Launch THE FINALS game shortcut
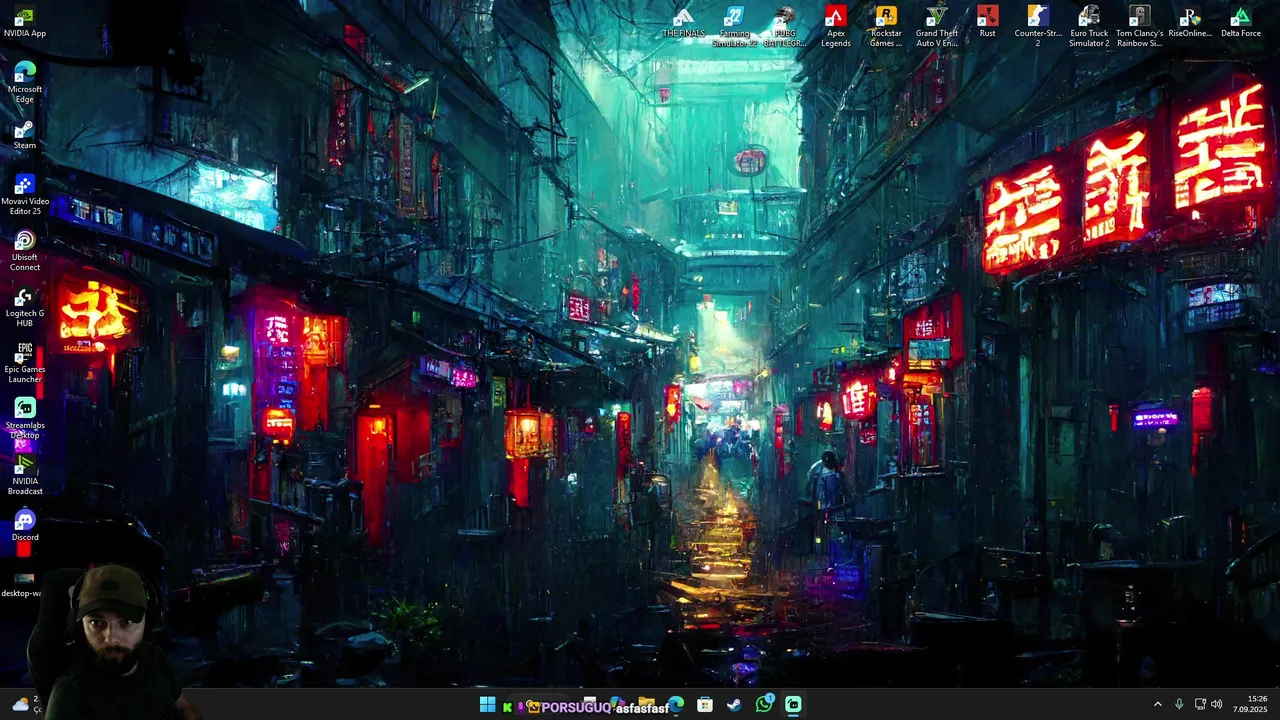The width and height of the screenshot is (1280, 720). pyautogui.click(x=684, y=22)
